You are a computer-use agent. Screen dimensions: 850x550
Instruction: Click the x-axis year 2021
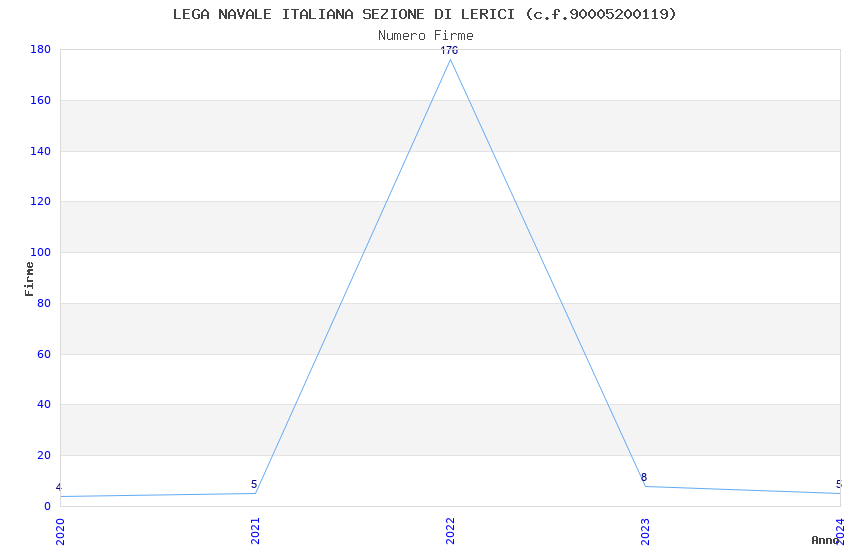(x=255, y=532)
